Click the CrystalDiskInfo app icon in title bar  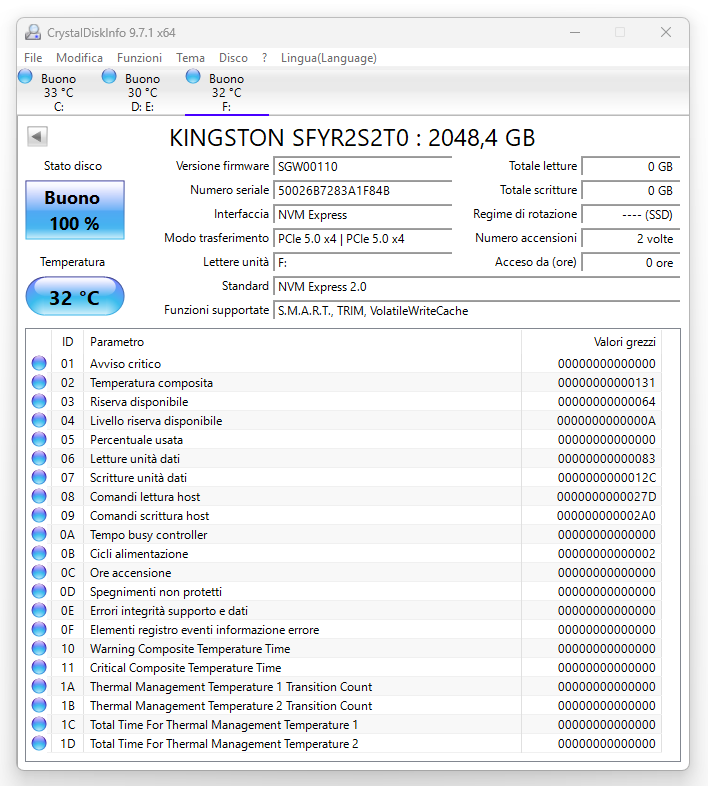[33, 32]
